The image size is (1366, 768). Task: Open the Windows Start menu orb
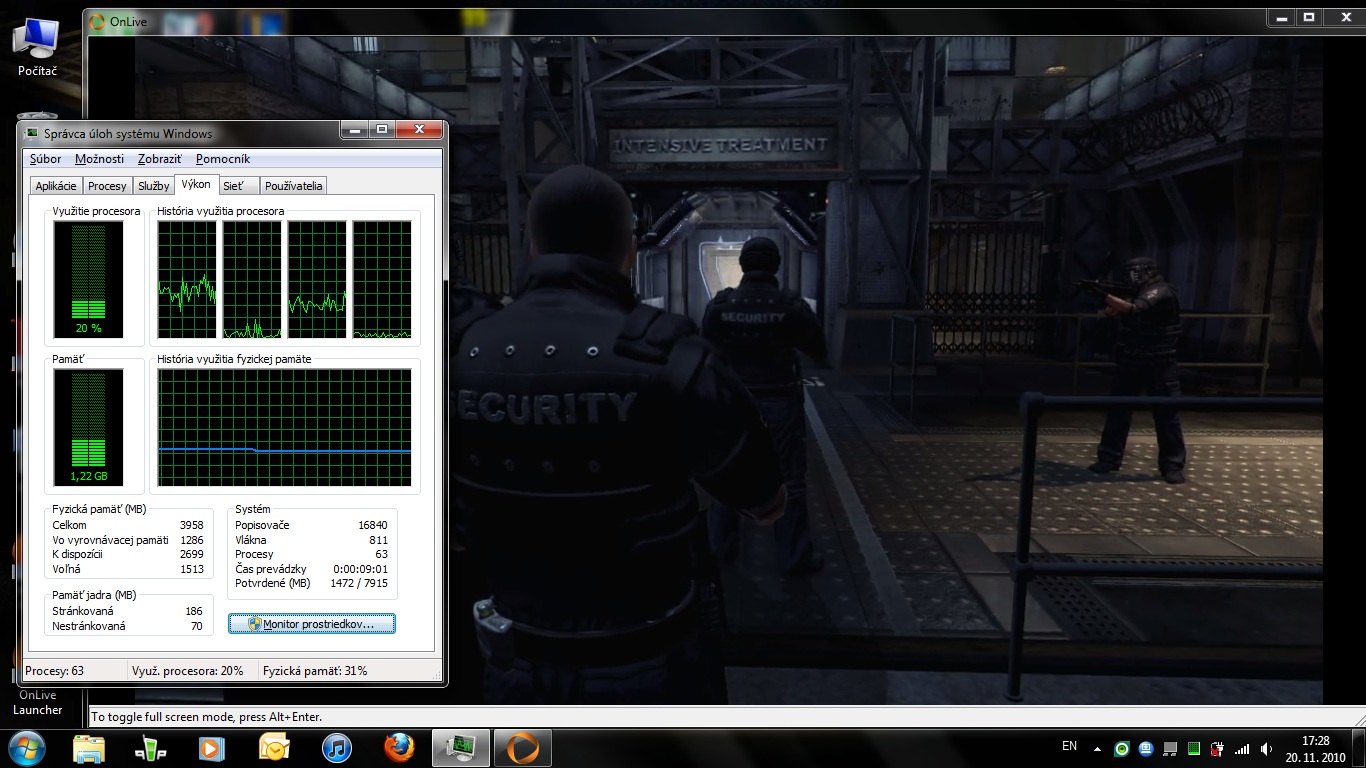(x=27, y=747)
